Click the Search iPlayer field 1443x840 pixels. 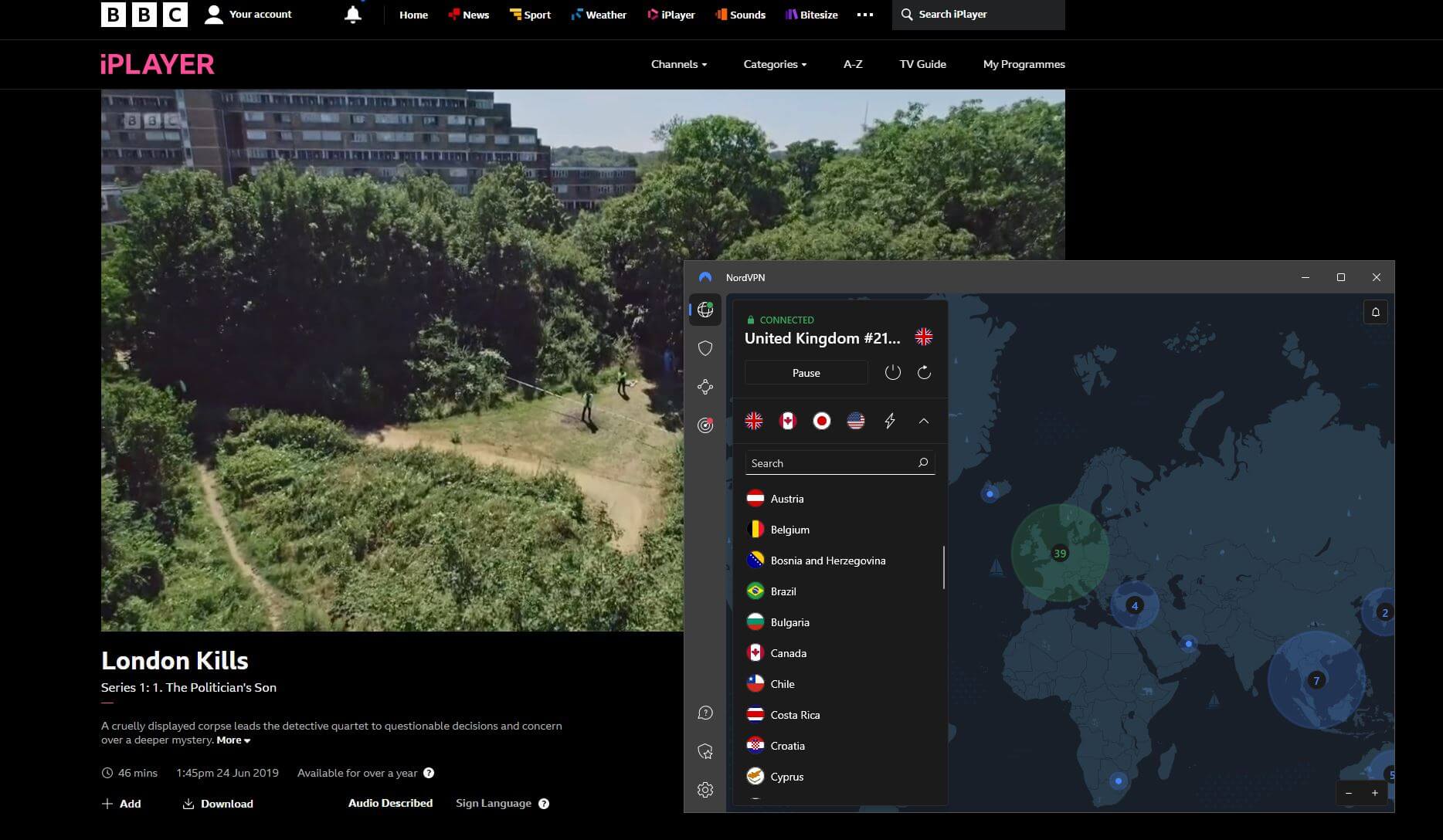click(x=978, y=15)
